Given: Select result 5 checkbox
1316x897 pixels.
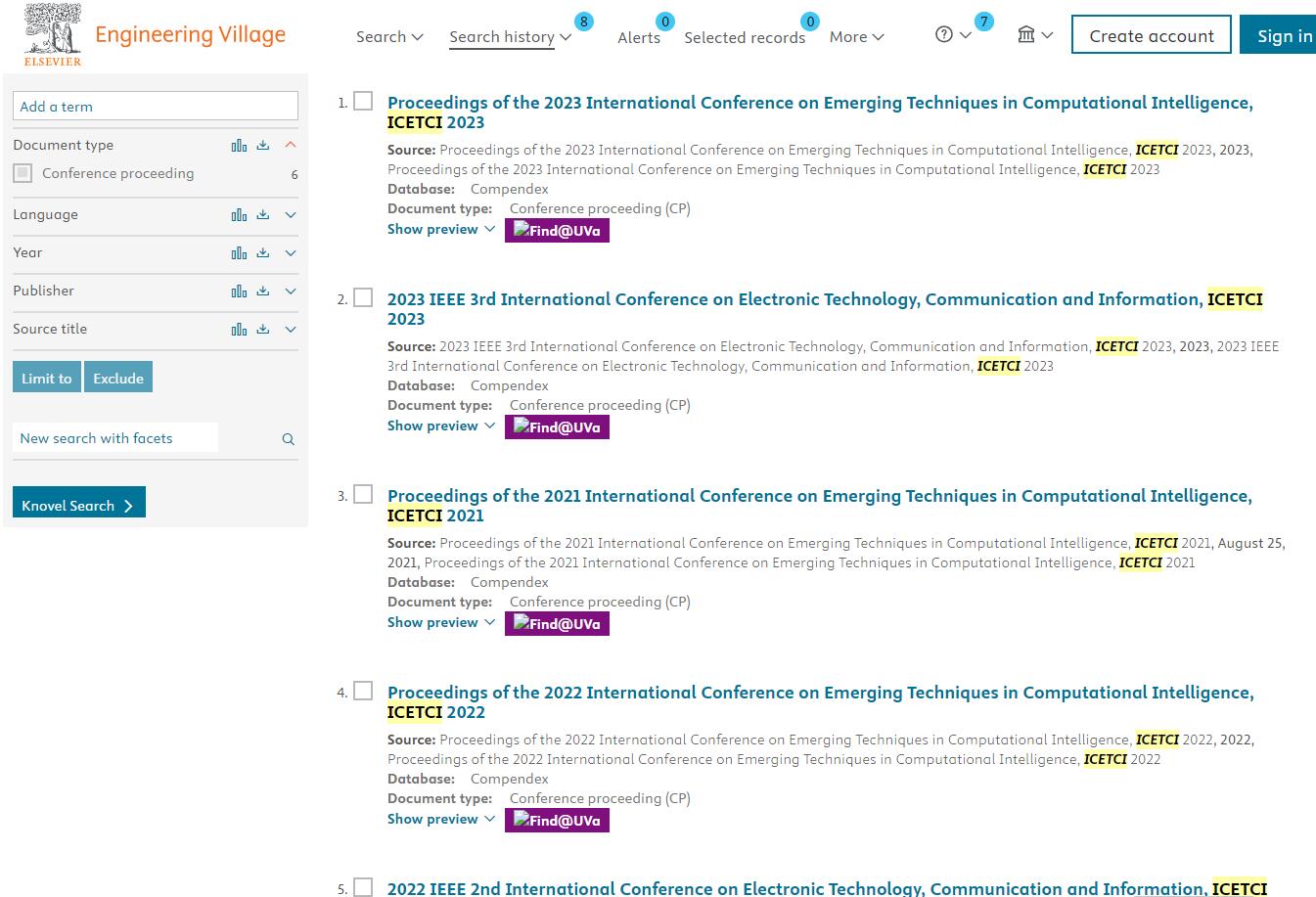Looking at the screenshot, I should [363, 887].
